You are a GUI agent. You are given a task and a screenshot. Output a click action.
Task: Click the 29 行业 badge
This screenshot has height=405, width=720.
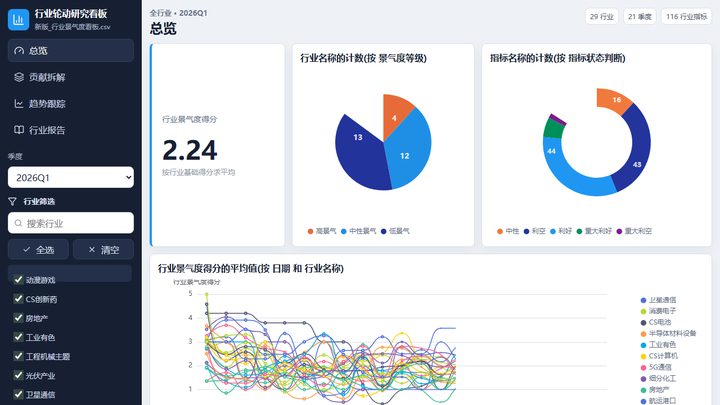point(602,17)
